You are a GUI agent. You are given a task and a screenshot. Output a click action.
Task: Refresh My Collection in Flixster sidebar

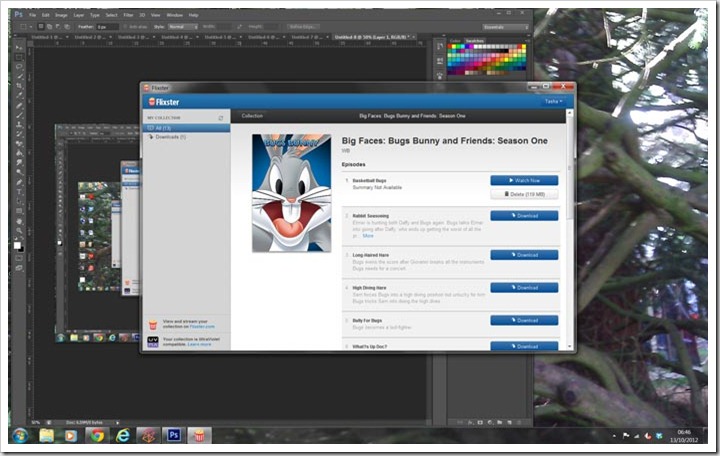pyautogui.click(x=221, y=118)
